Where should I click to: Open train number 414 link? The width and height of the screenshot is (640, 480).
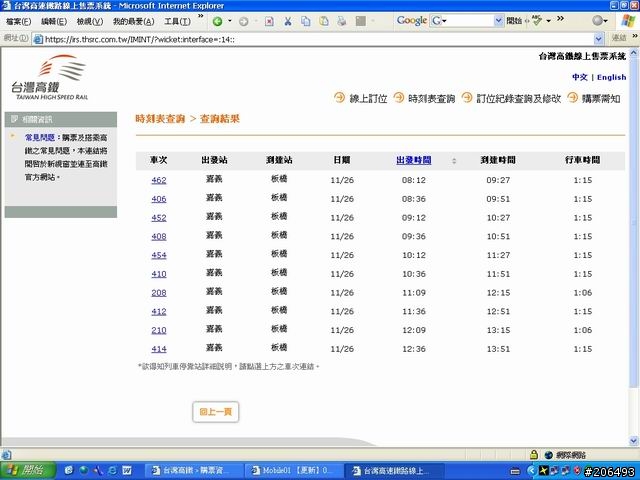(159, 349)
